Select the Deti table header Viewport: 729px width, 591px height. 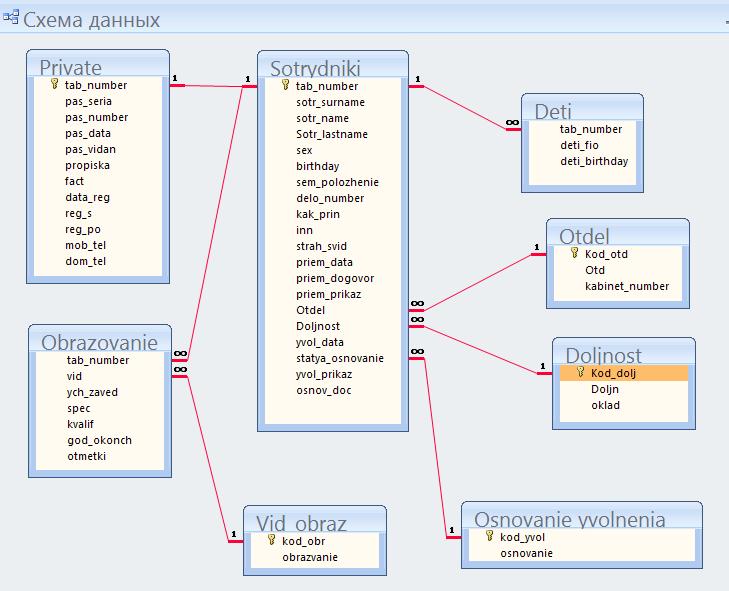[x=583, y=108]
